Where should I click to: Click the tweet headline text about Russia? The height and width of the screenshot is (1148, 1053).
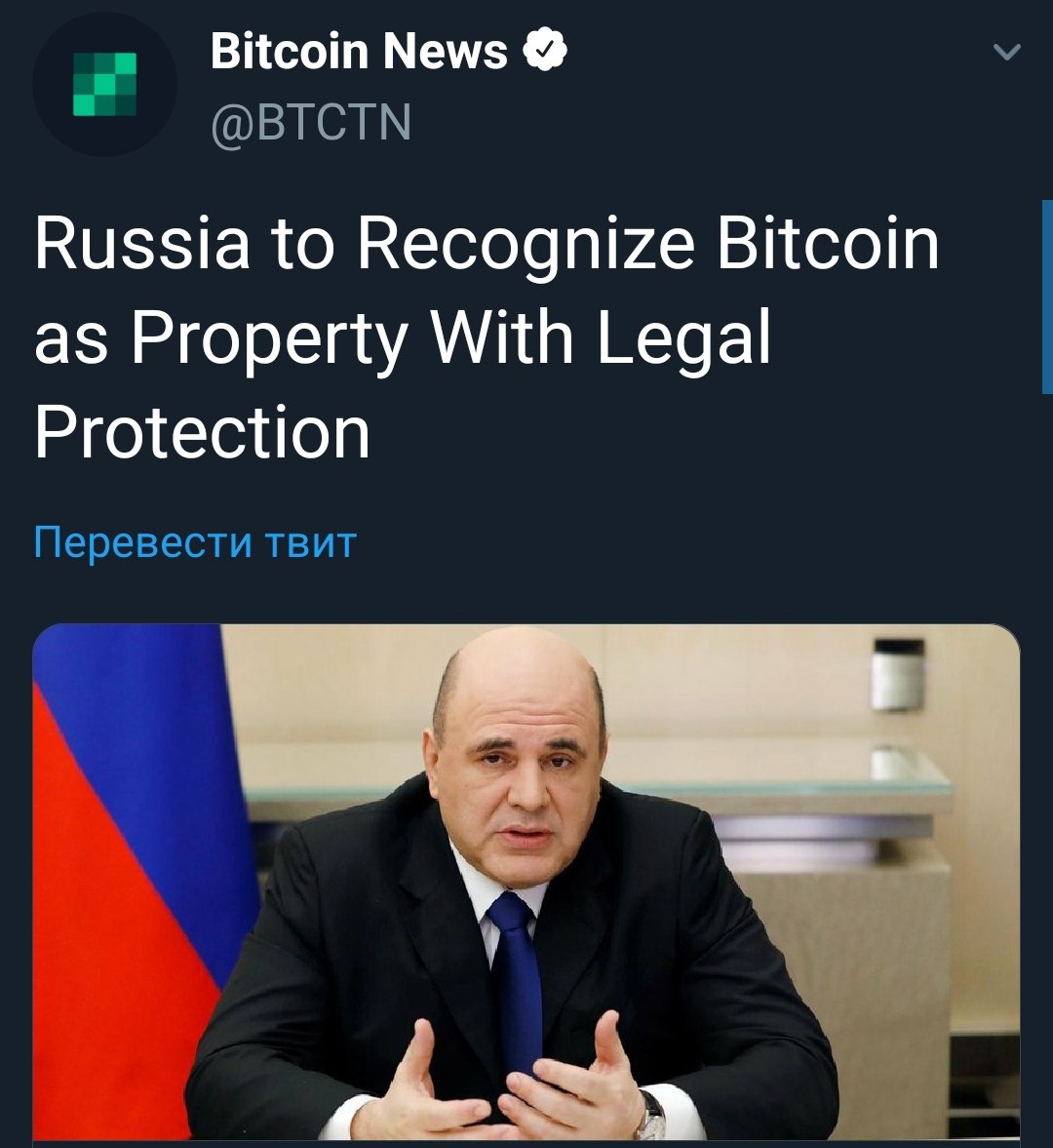pyautogui.click(x=487, y=338)
